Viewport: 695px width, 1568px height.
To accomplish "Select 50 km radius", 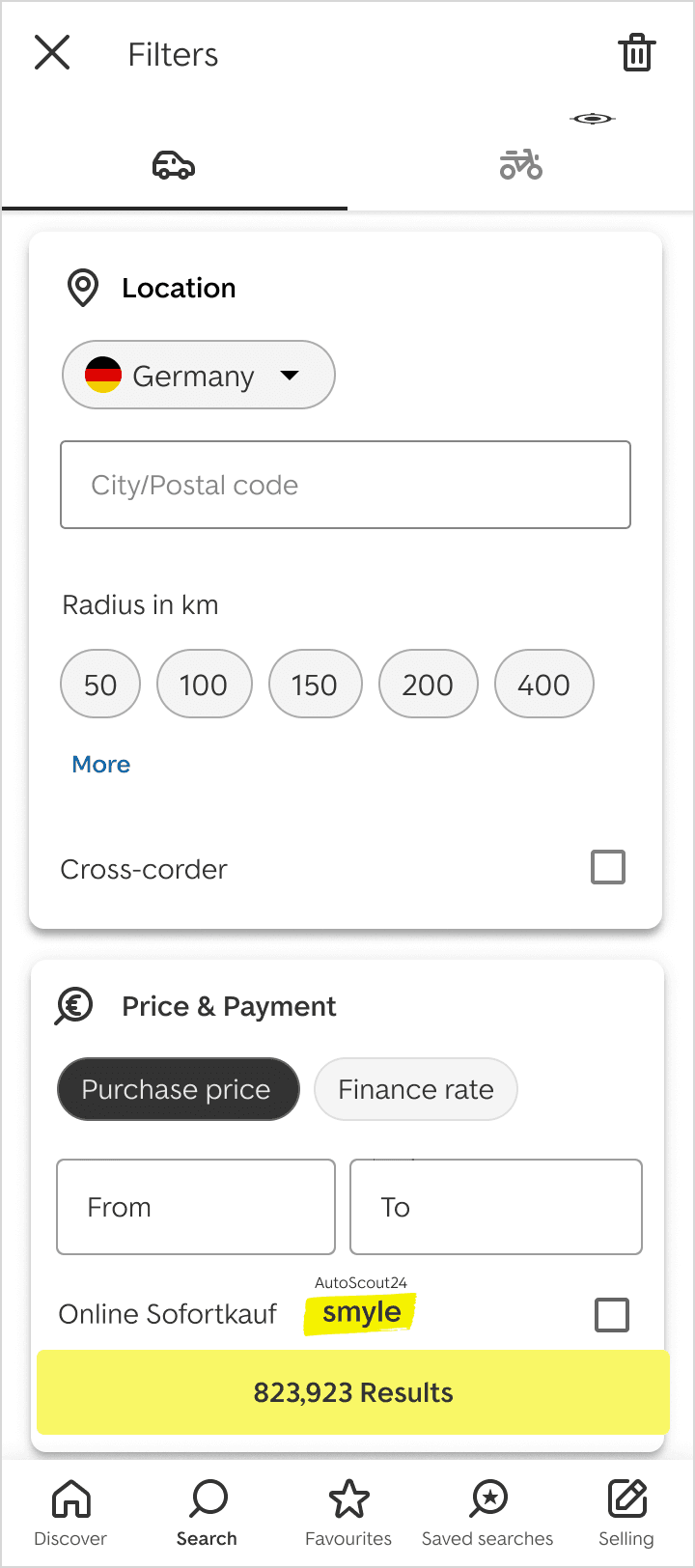I will pyautogui.click(x=100, y=685).
